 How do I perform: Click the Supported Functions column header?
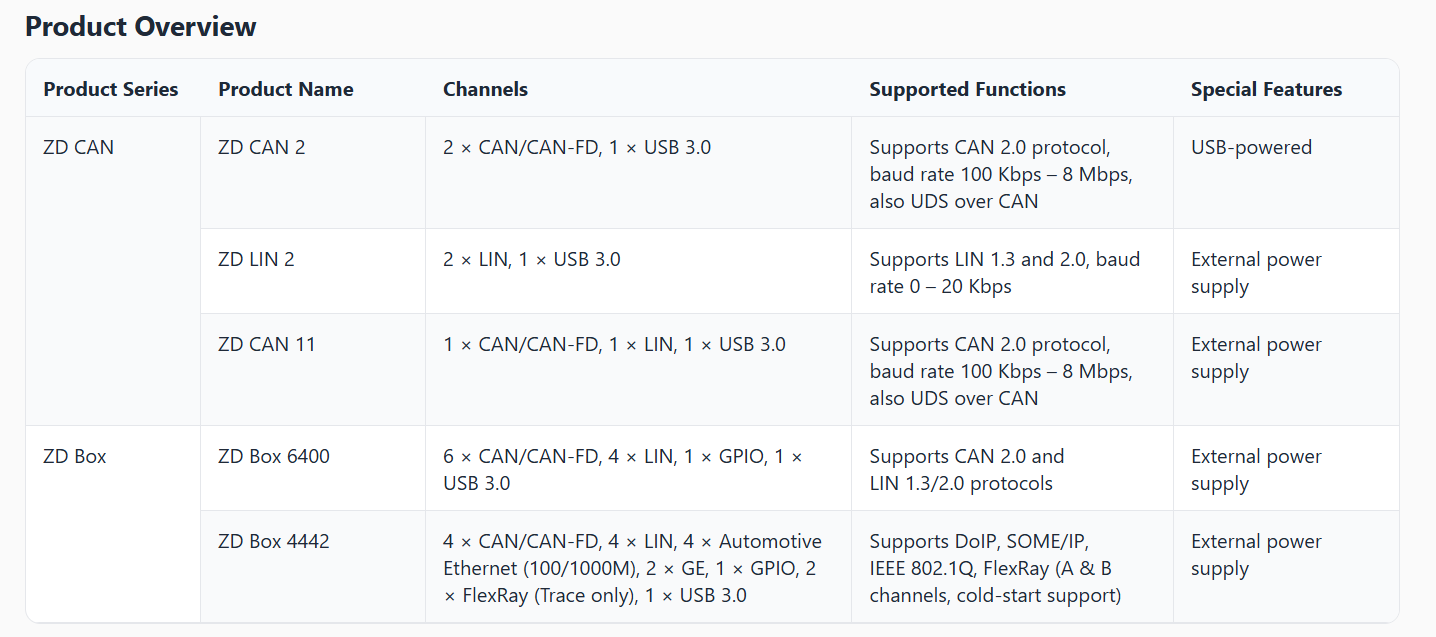coord(967,89)
